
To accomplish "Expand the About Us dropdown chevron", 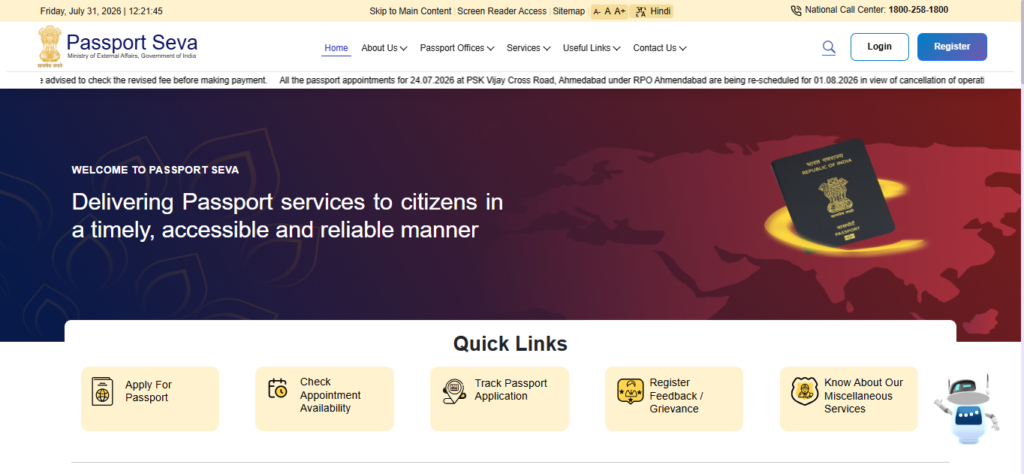I will [x=404, y=48].
